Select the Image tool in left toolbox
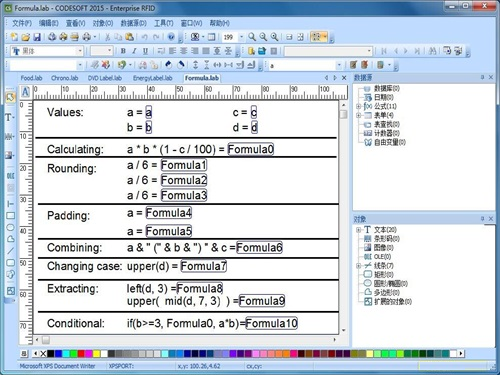 point(9,155)
